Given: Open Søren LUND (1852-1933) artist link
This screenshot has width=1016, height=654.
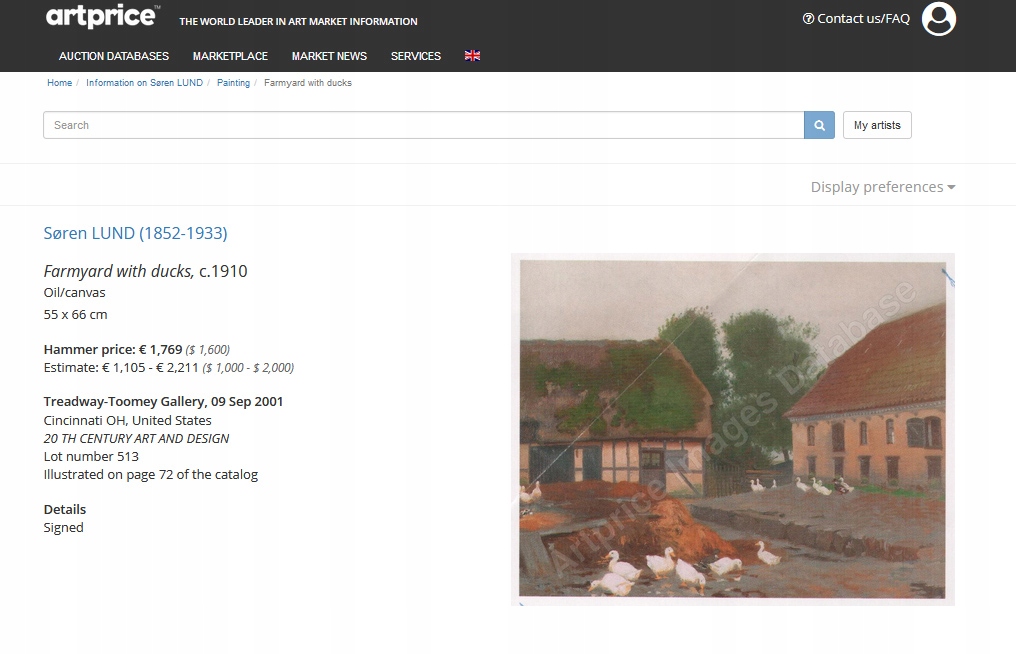Looking at the screenshot, I should point(135,233).
